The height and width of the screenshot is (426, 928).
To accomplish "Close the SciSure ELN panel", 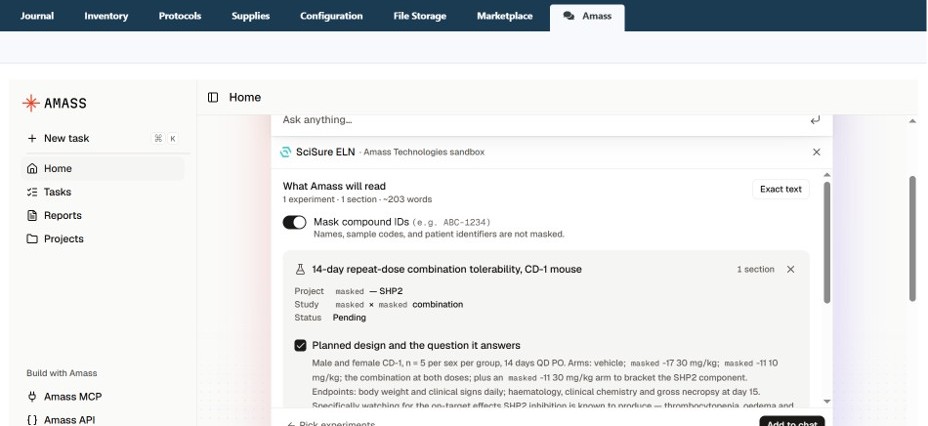I will pos(817,152).
